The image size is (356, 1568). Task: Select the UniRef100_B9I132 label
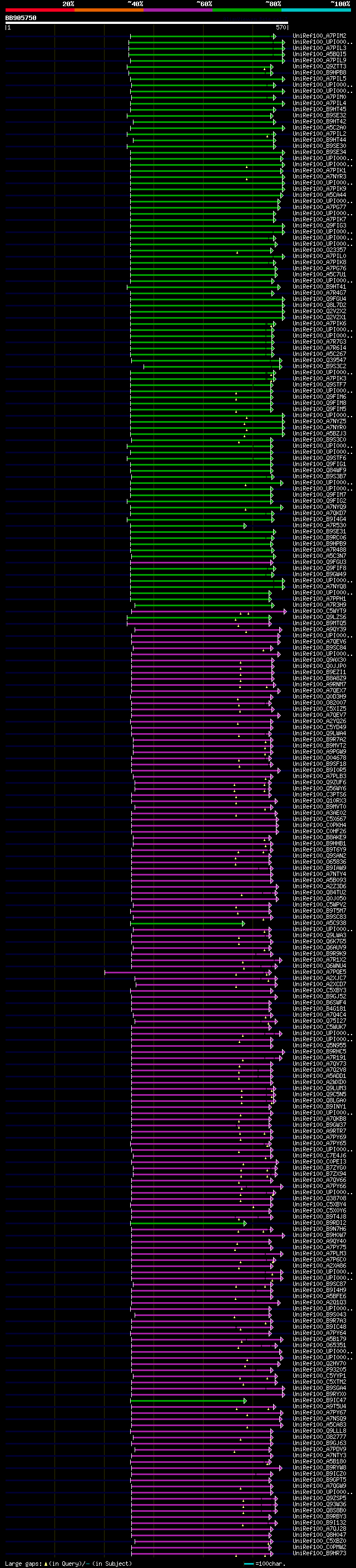pos(319,1523)
